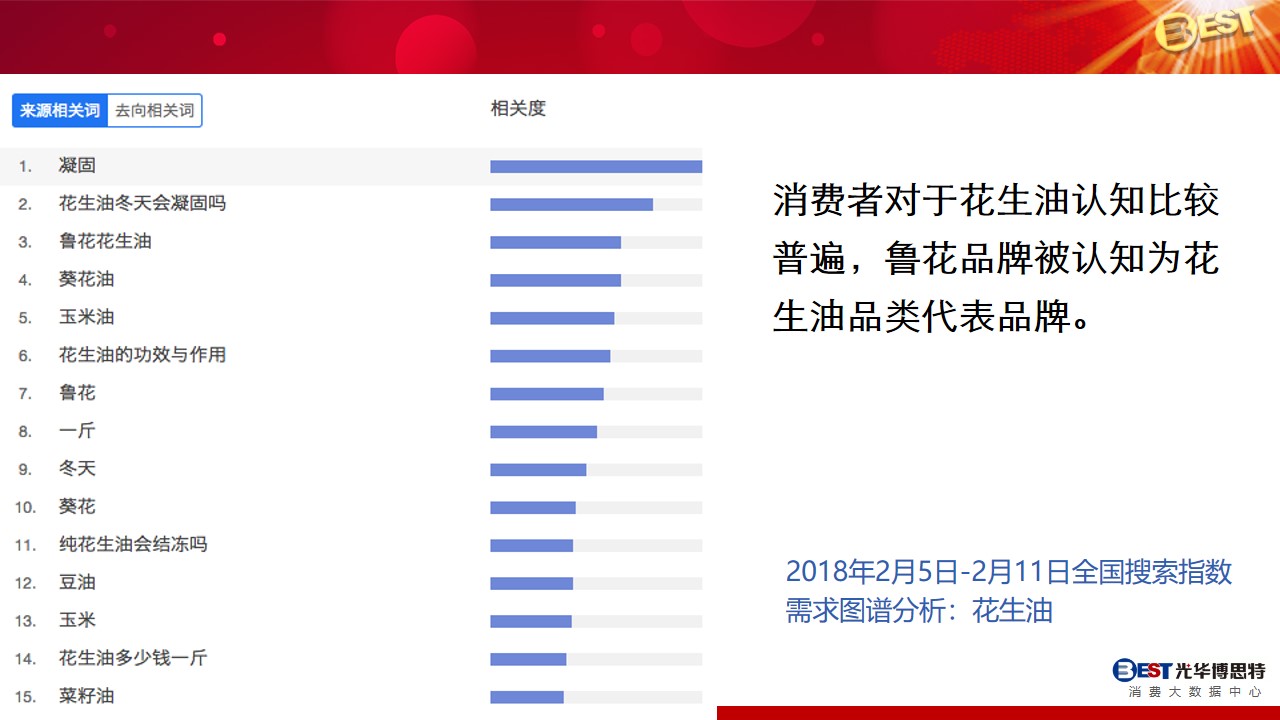Switch to the 去向相关词 tab

coord(155,111)
